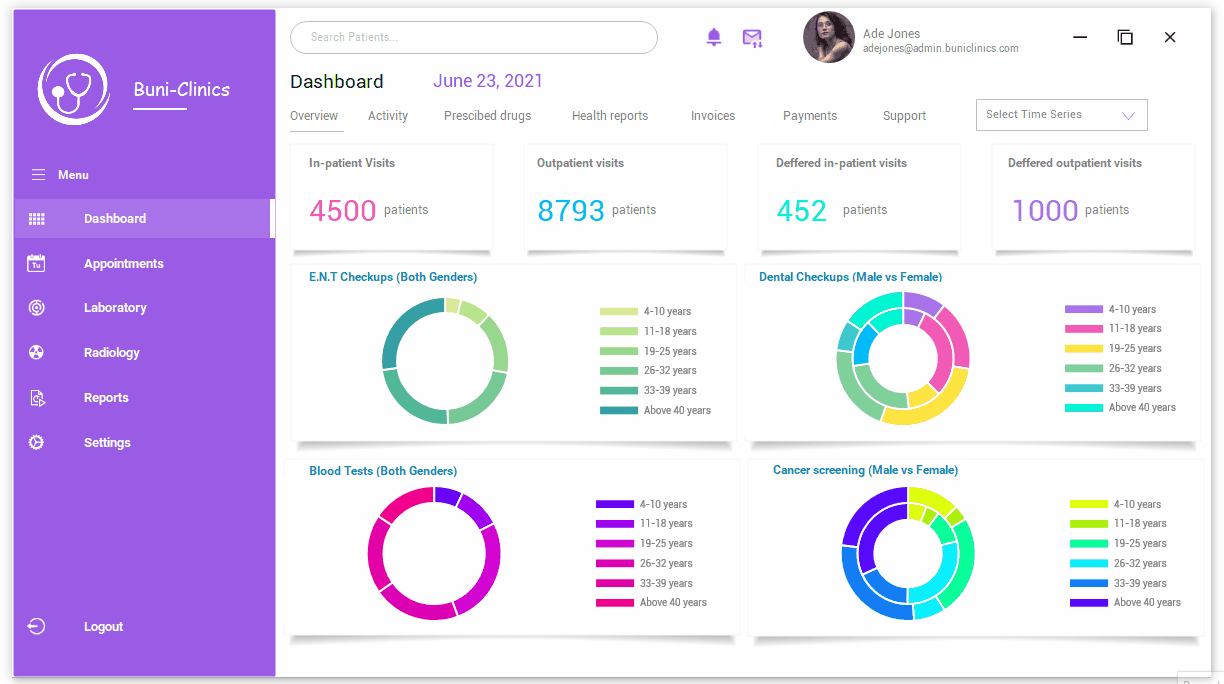This screenshot has width=1224, height=684.
Task: Click E.N.T legend Above 40 years swatch
Action: (x=619, y=411)
